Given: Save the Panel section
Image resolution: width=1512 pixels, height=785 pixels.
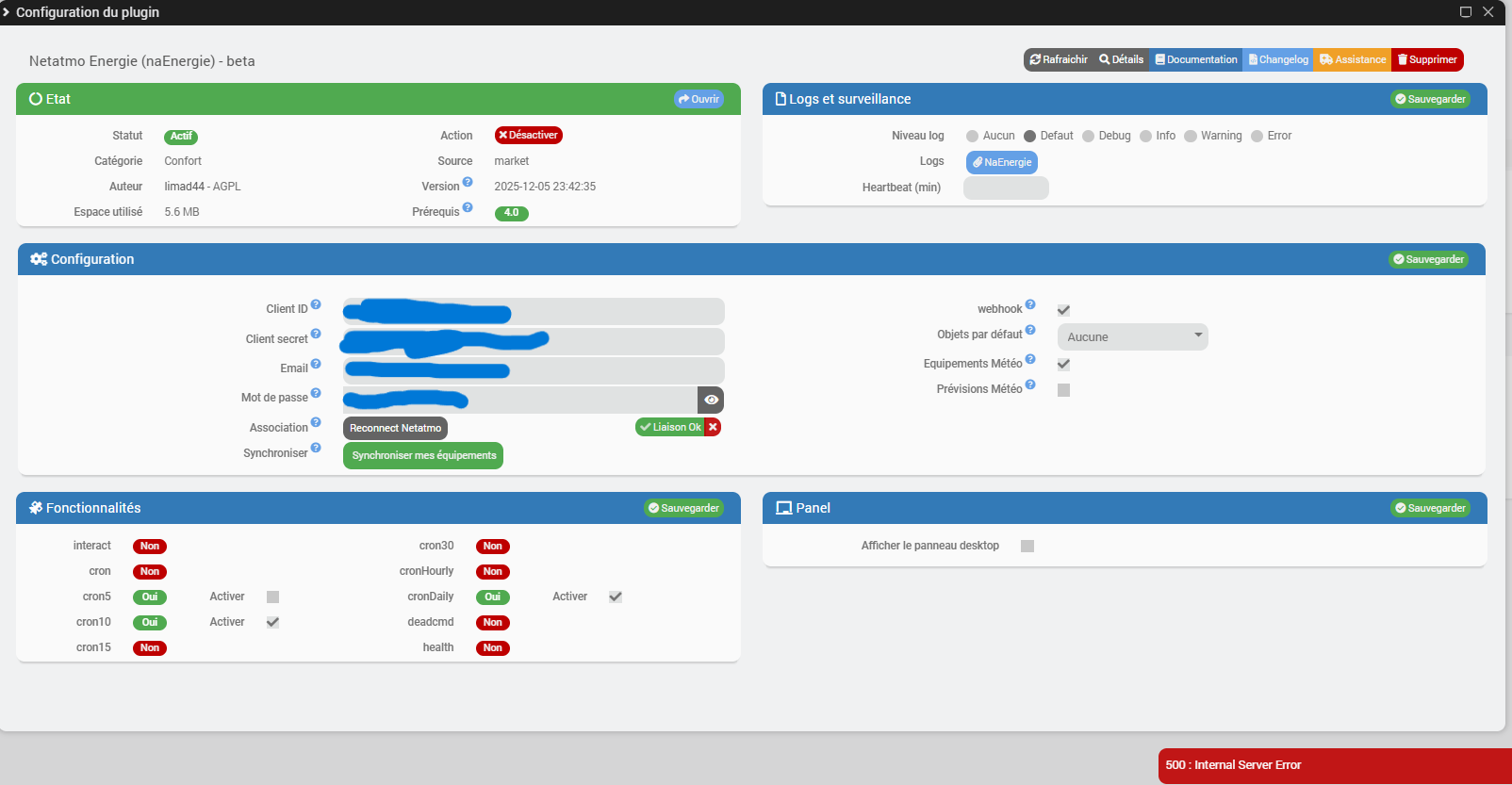Looking at the screenshot, I should [1431, 508].
